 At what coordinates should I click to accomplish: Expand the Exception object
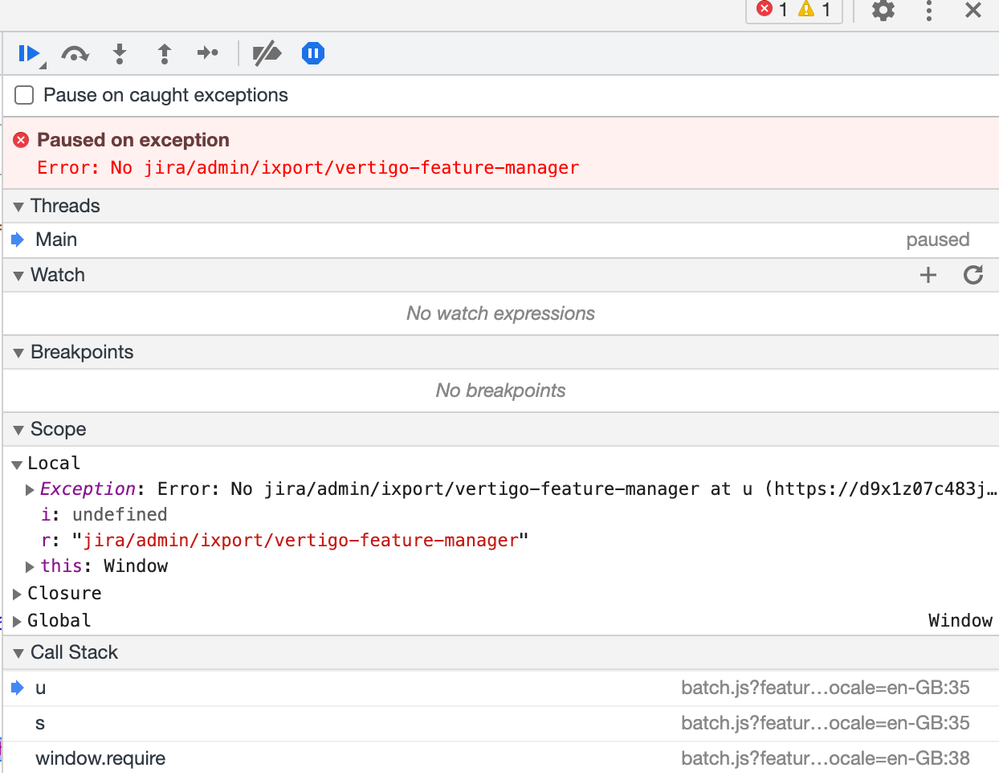(29, 489)
